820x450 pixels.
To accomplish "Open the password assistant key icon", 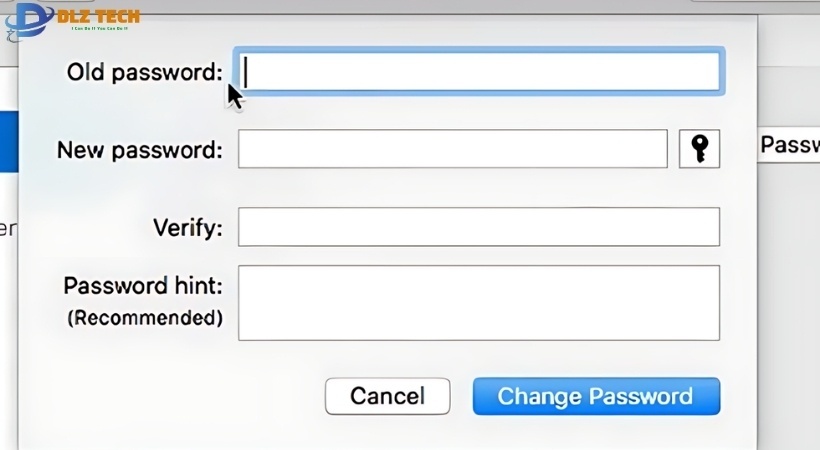I will coord(699,149).
